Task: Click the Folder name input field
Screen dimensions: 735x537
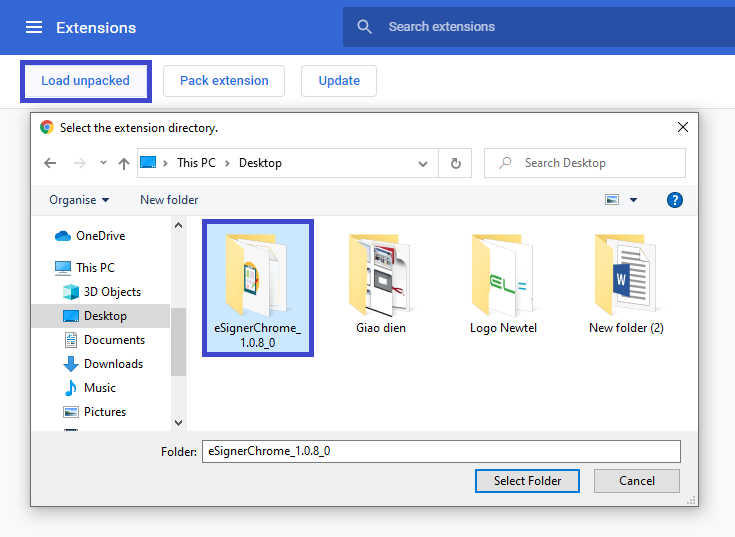Action: (x=440, y=451)
